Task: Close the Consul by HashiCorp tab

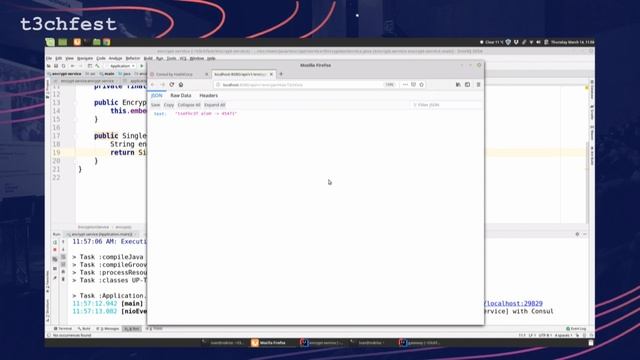Action: (x=207, y=74)
